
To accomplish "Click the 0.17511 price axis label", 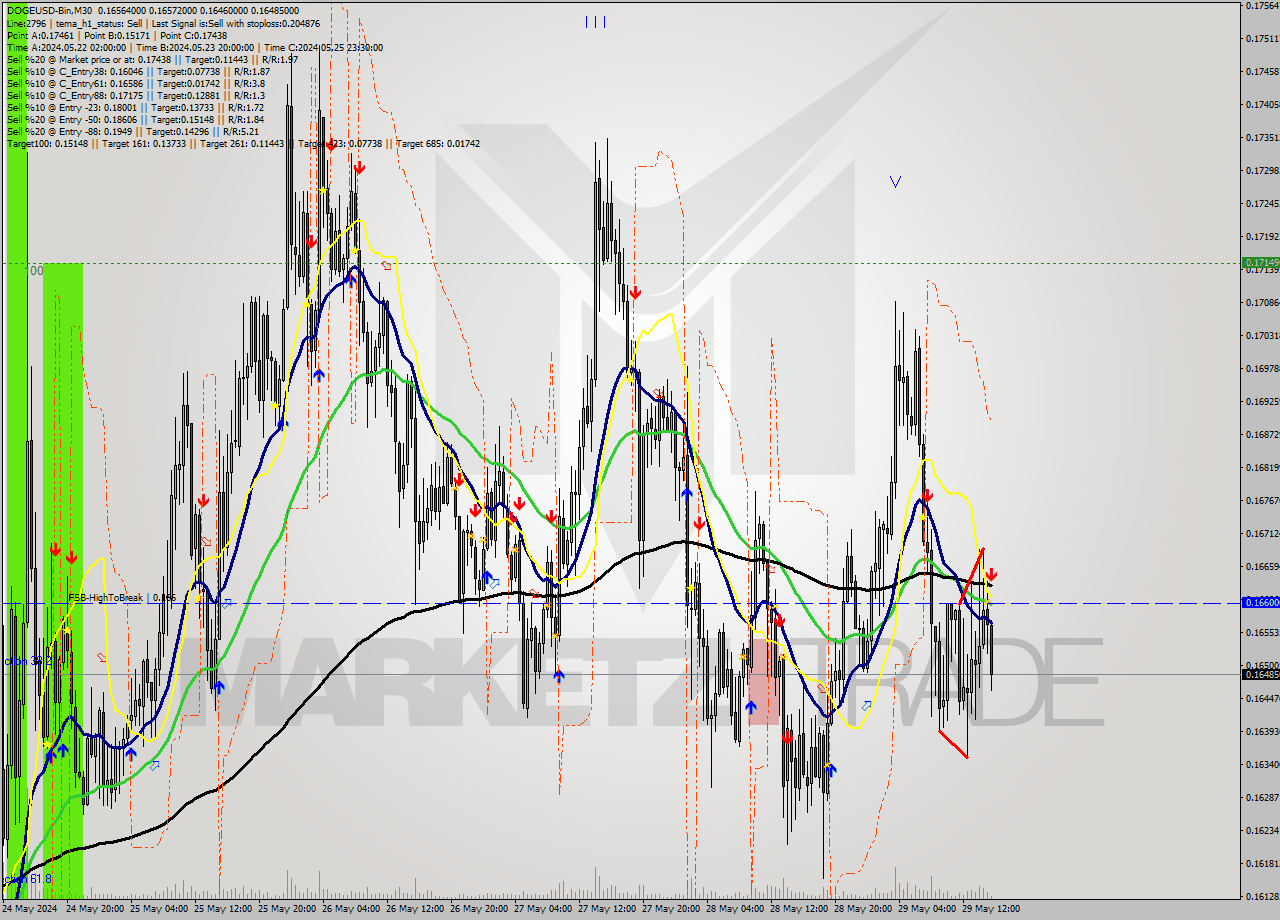I will [x=1262, y=38].
